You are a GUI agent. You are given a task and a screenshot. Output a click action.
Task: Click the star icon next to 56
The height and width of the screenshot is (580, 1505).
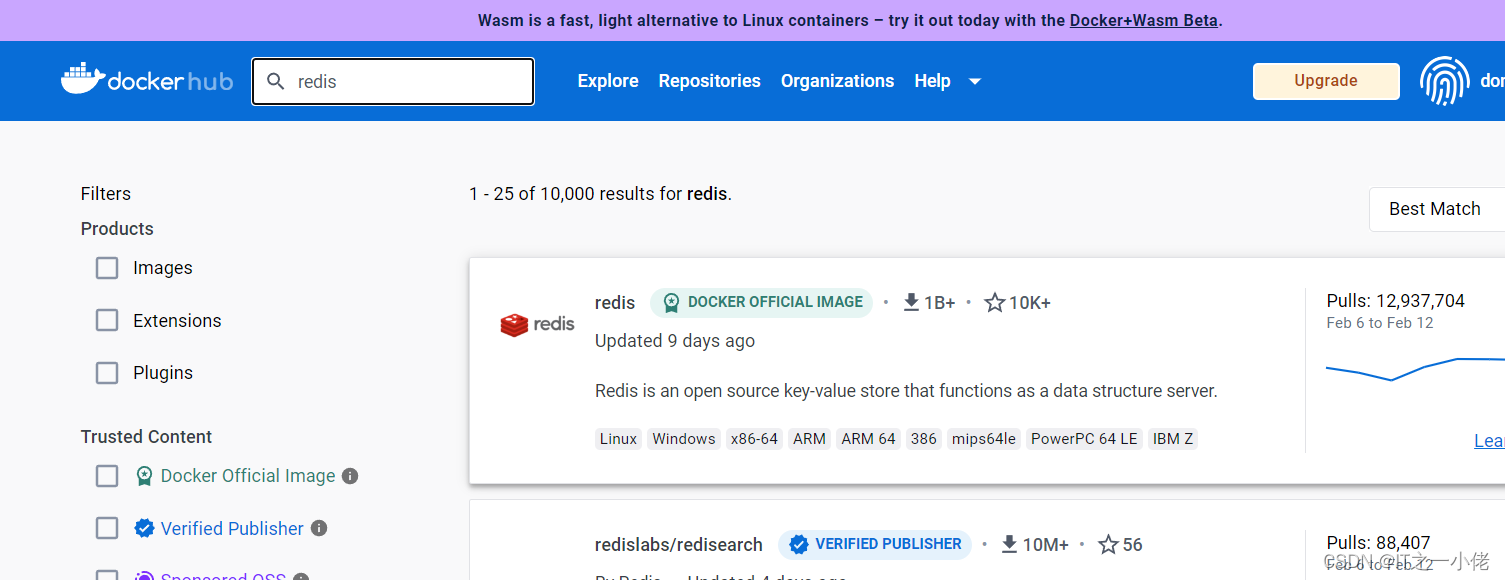point(1108,544)
